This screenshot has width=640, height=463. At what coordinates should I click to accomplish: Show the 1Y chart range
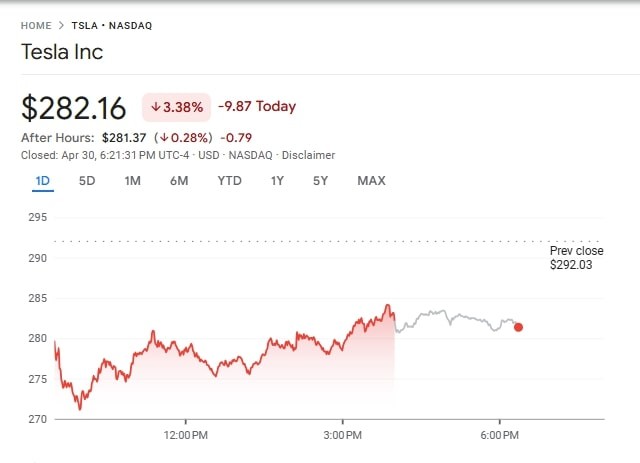click(x=277, y=181)
